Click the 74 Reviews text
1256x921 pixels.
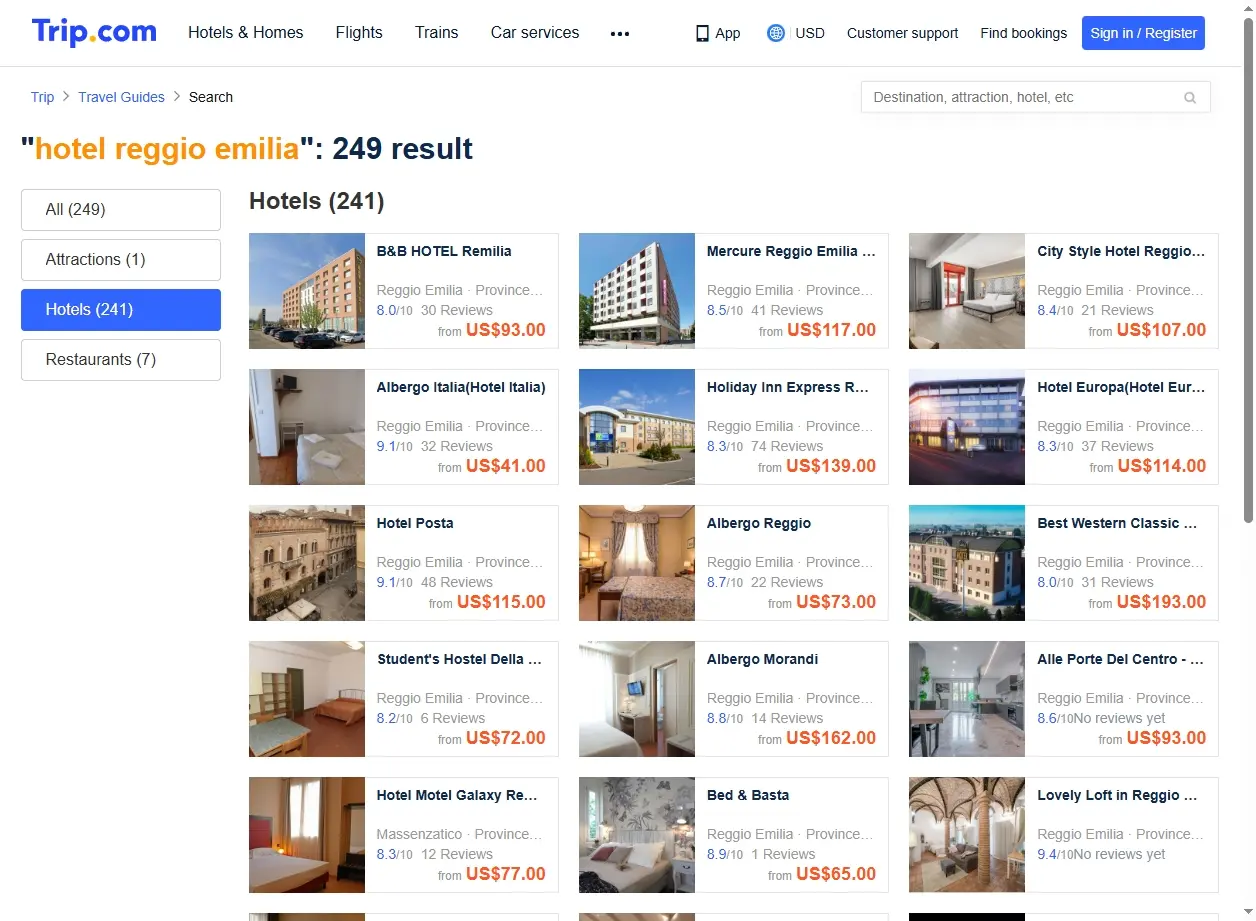click(x=787, y=446)
